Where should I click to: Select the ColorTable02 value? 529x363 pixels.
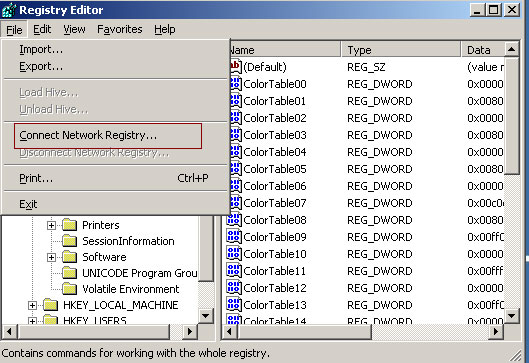click(275, 118)
